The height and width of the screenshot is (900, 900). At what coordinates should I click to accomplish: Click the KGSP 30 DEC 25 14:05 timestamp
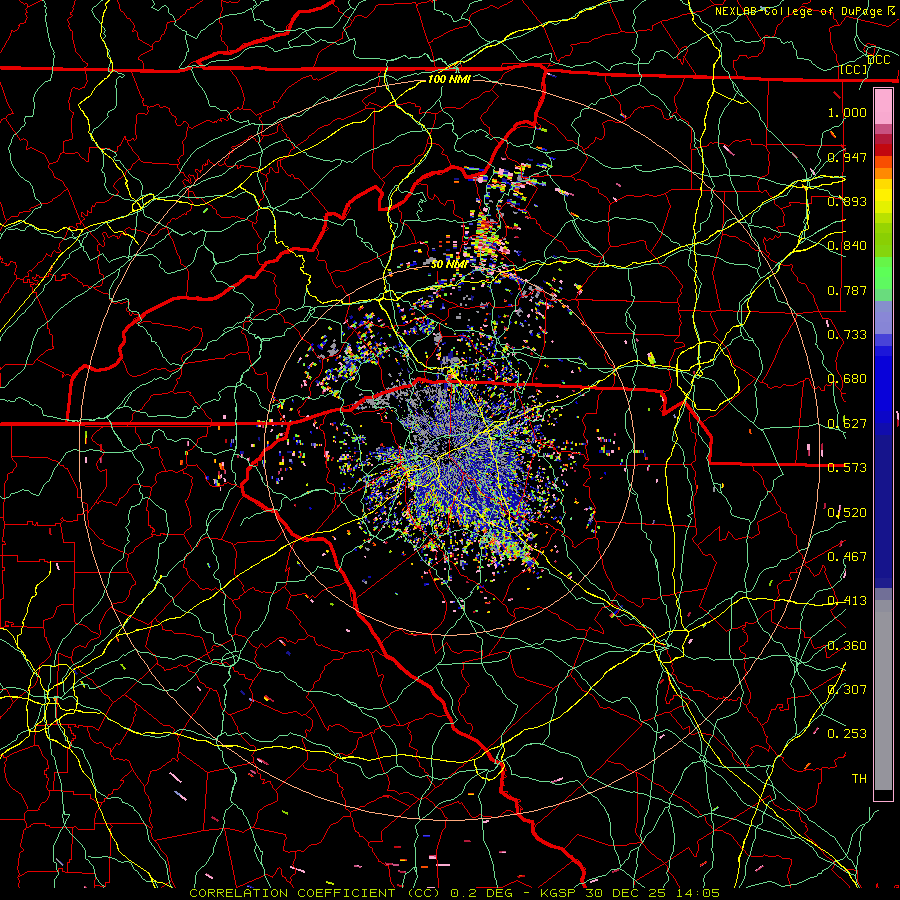(630, 893)
